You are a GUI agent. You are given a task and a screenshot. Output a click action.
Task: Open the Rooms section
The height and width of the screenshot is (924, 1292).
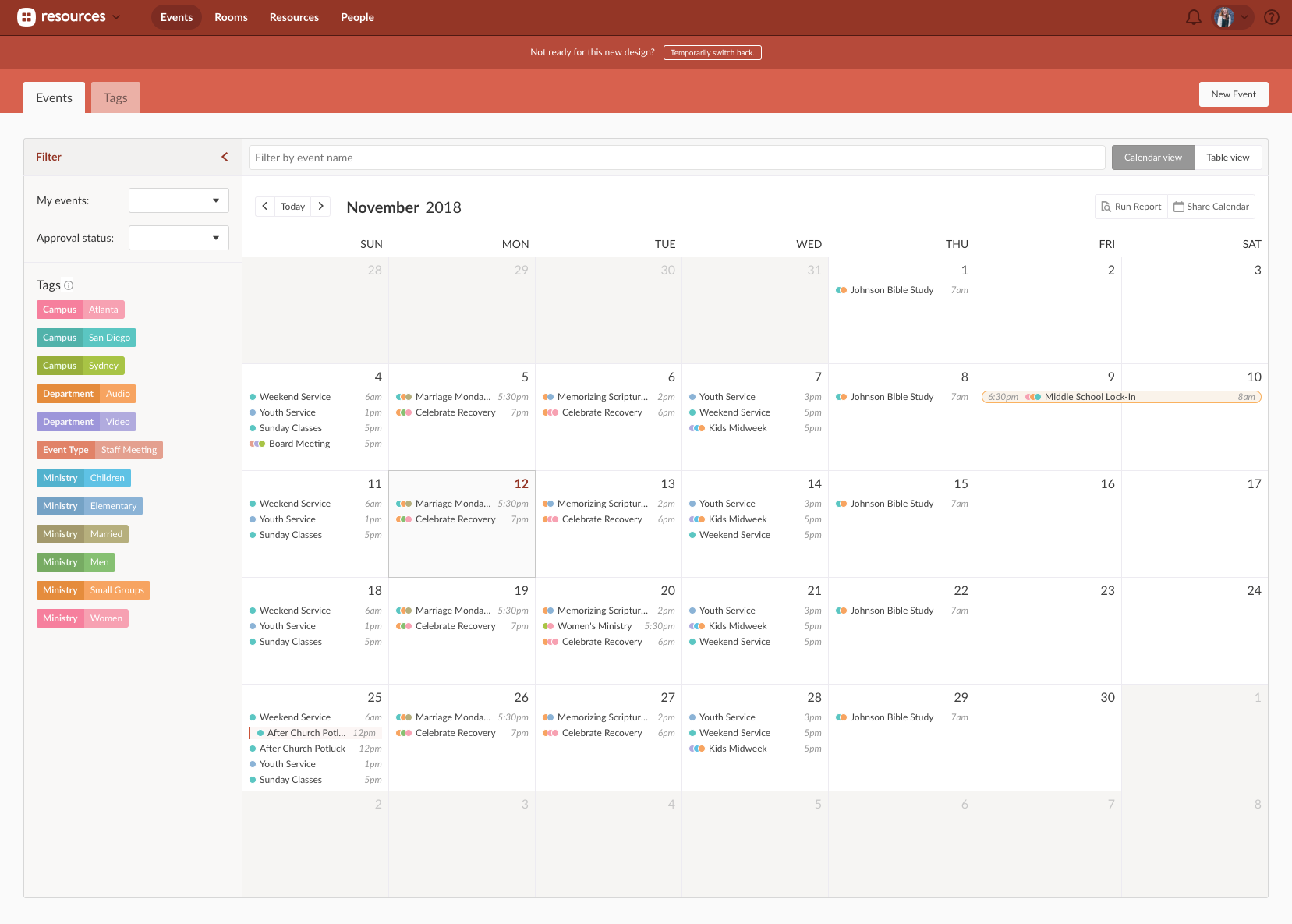230,16
